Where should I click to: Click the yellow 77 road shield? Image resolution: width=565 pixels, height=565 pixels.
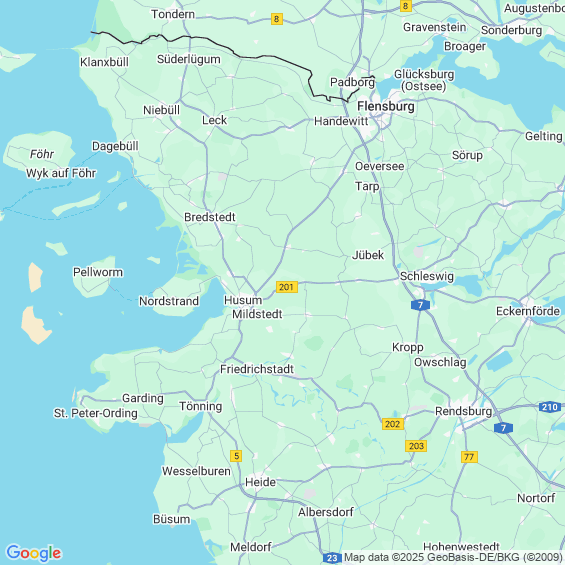coord(469,457)
